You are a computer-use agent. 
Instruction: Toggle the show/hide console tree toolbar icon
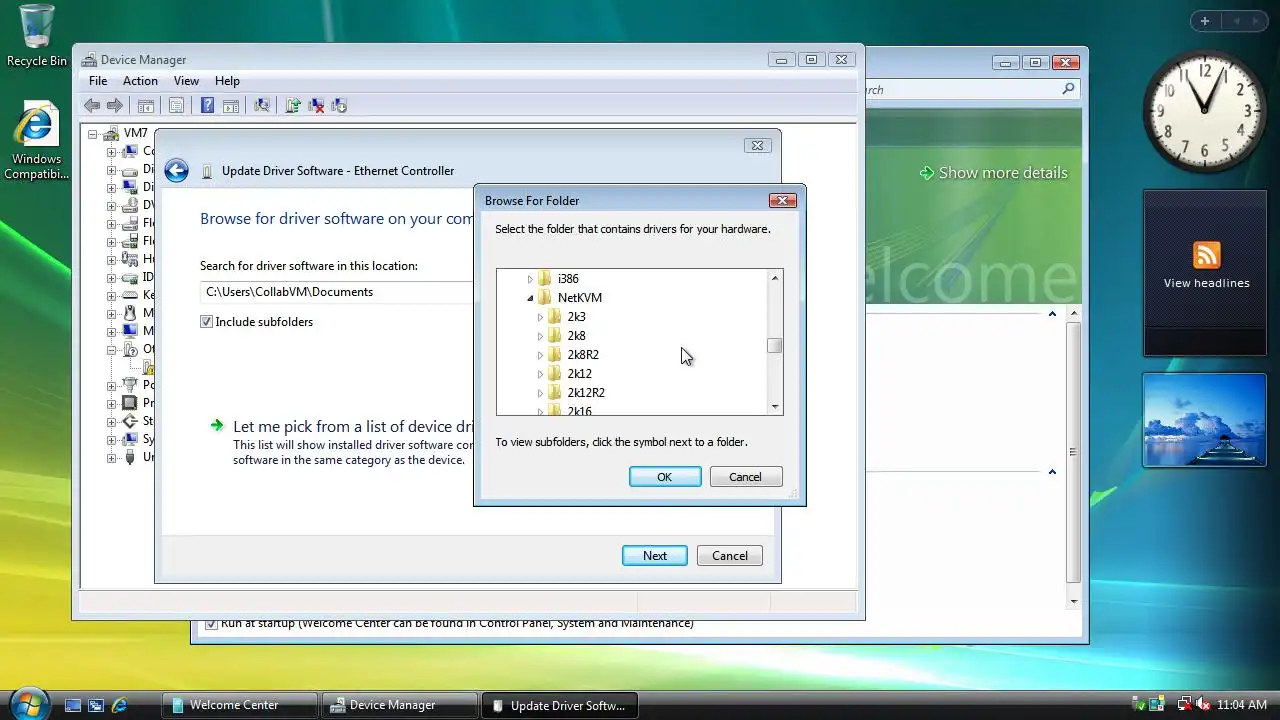(x=146, y=105)
